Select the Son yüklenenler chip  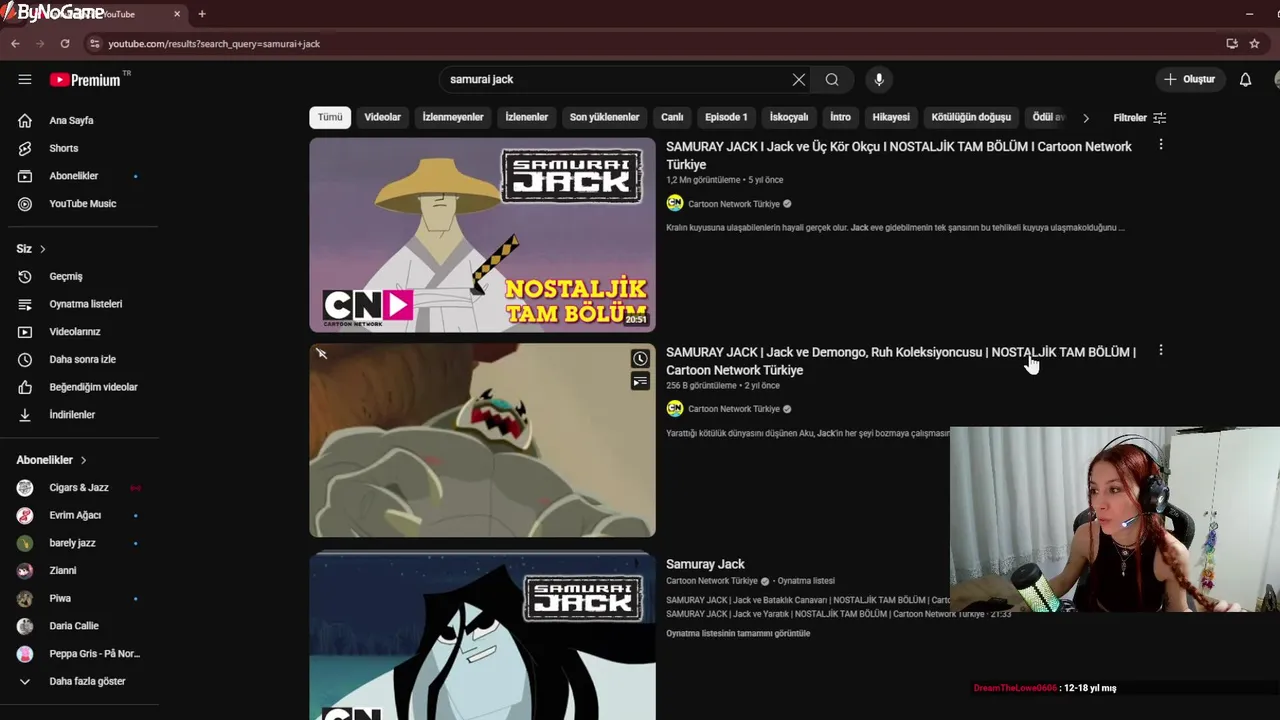click(604, 117)
